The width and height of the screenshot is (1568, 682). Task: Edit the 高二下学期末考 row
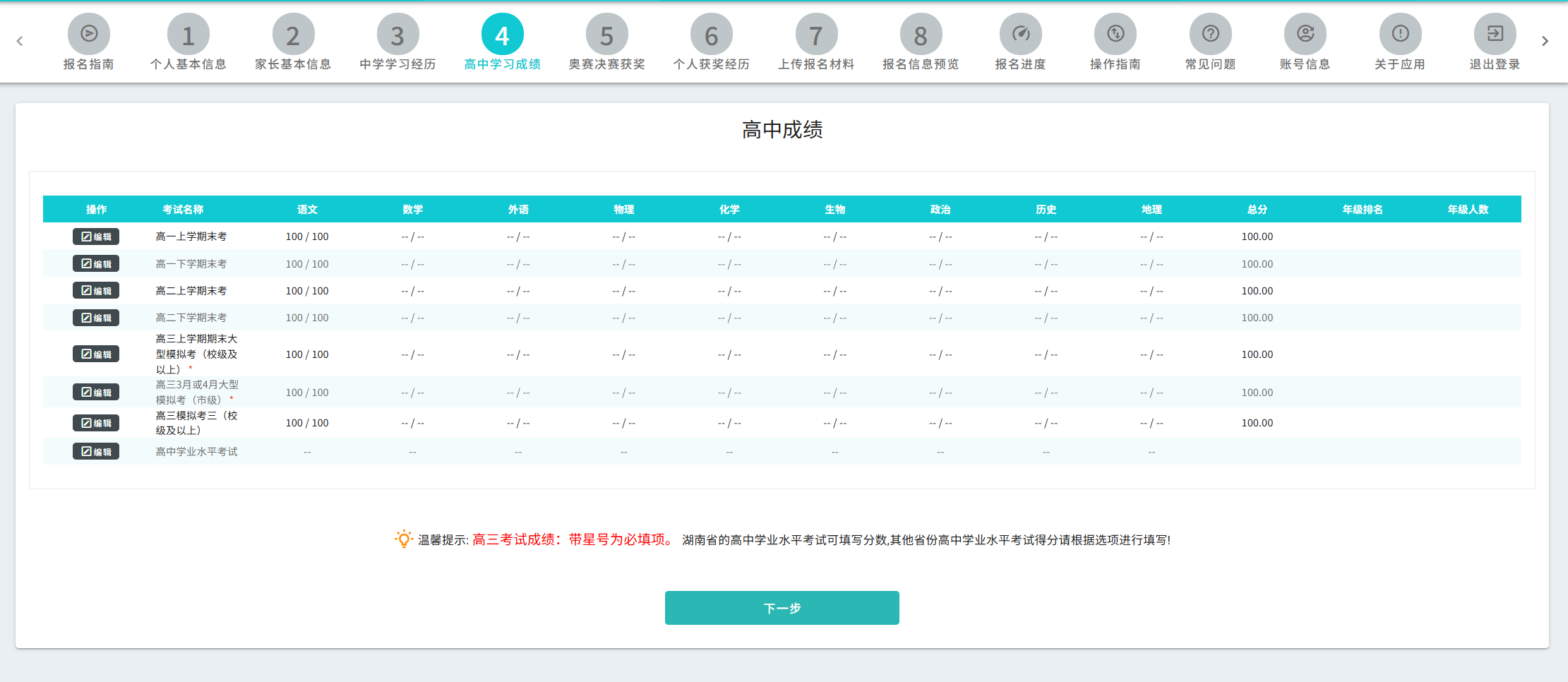coord(96,318)
